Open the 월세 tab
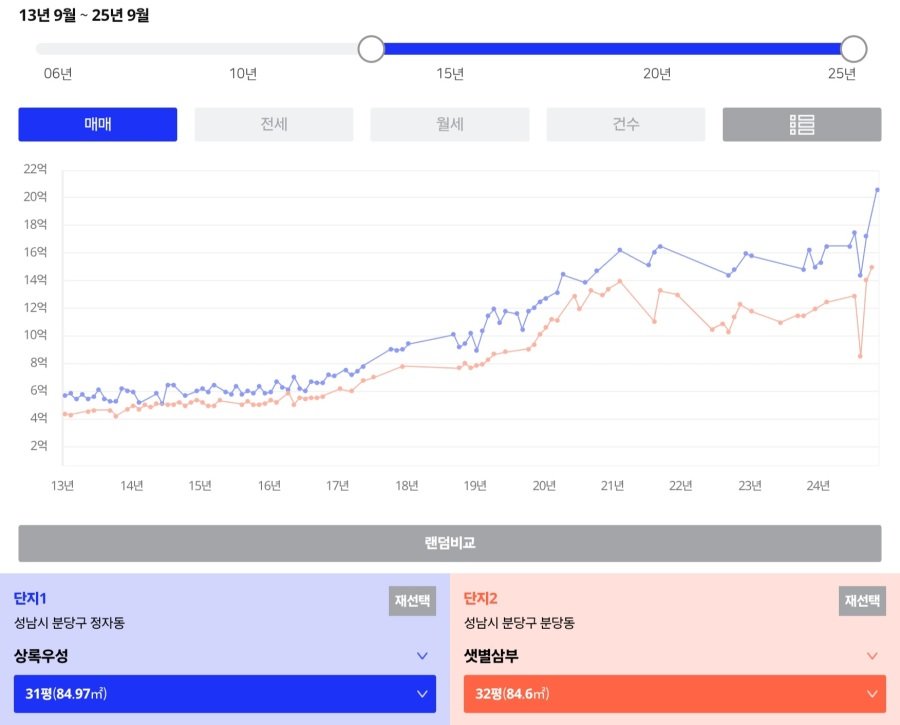The height and width of the screenshot is (725, 900). [450, 125]
